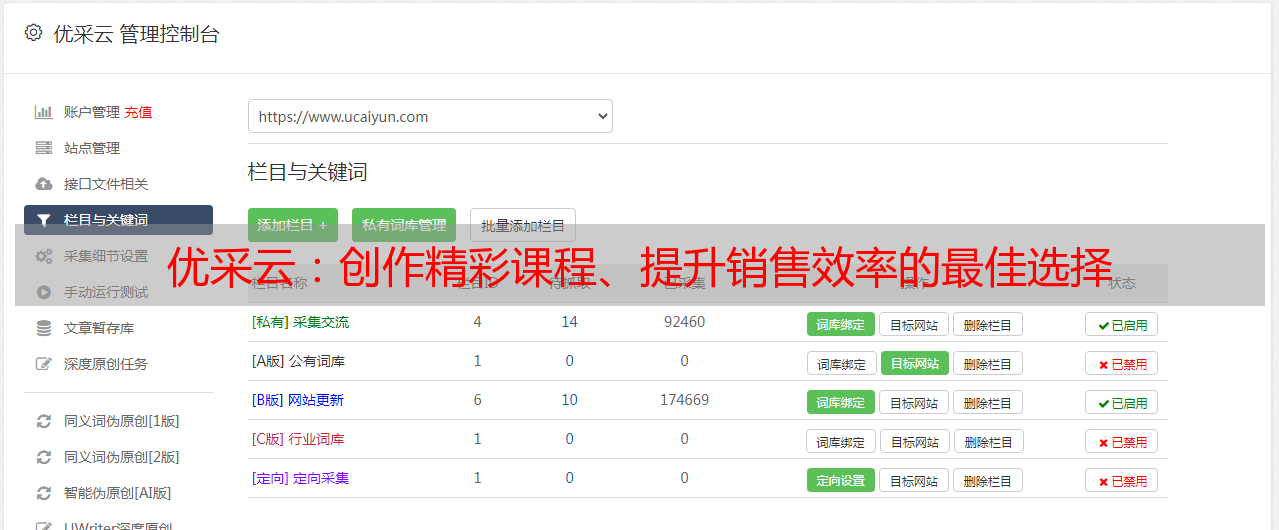Click the 添加栏目 + button
This screenshot has height=530, width=1279.
point(292,225)
